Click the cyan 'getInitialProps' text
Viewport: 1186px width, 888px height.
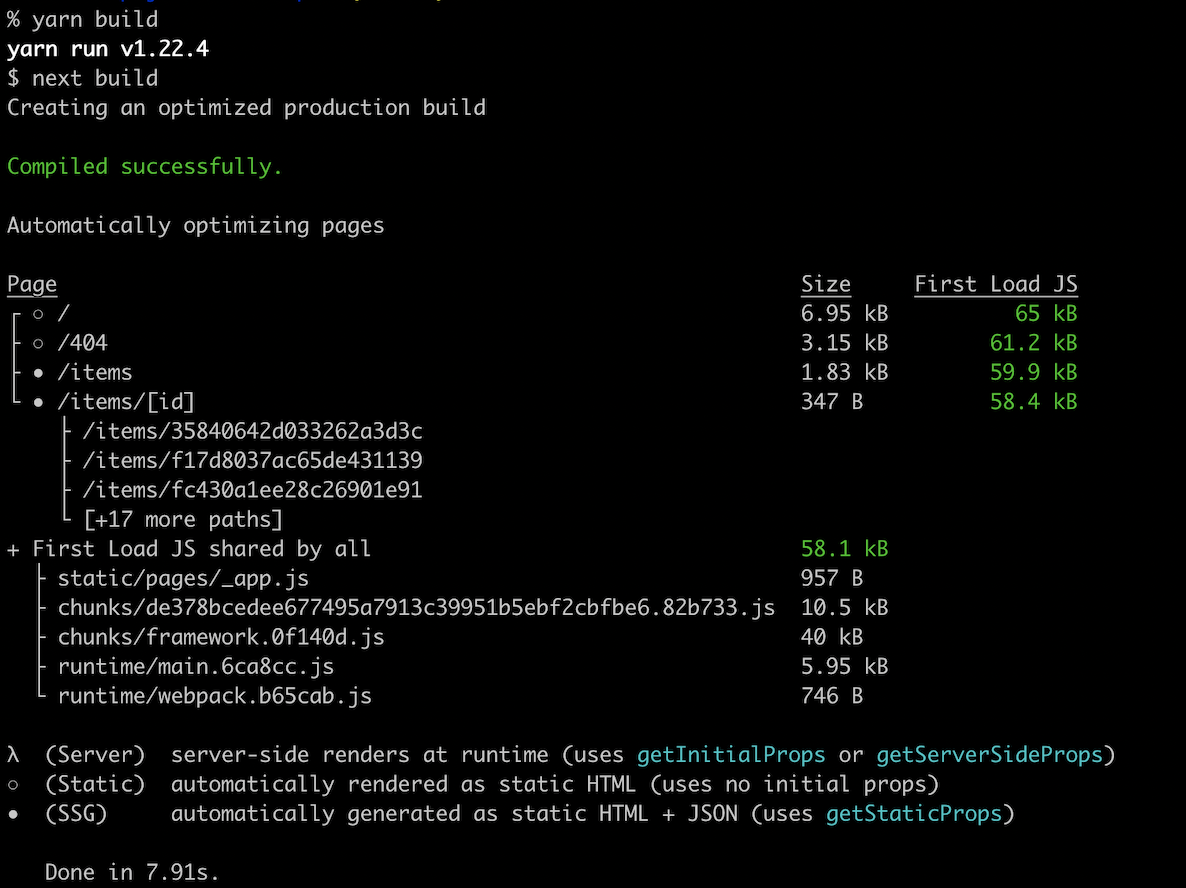731,756
